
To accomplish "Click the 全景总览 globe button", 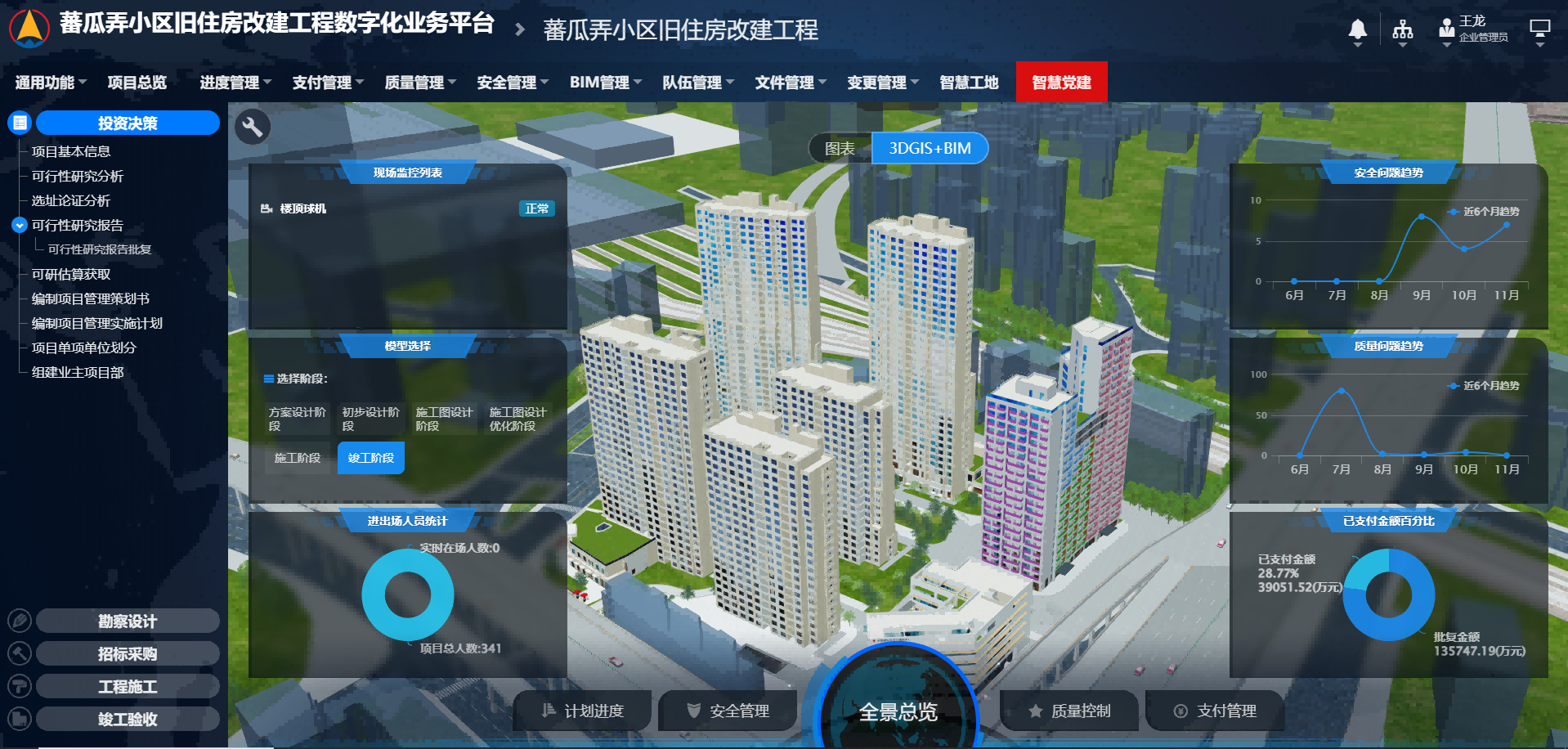I will [x=899, y=710].
